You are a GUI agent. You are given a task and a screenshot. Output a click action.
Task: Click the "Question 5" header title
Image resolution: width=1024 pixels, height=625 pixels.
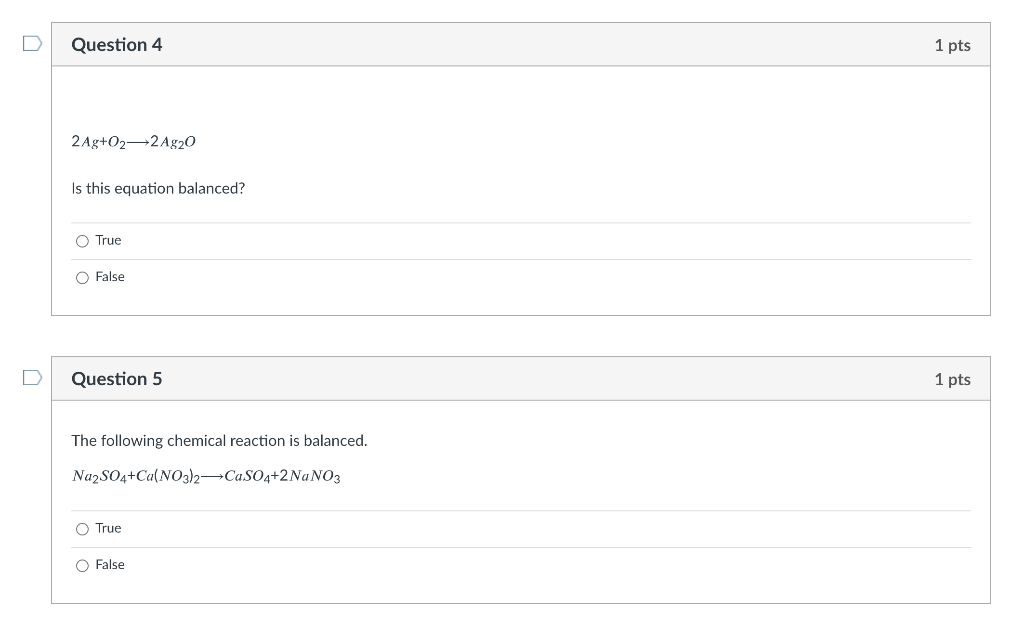tap(116, 379)
